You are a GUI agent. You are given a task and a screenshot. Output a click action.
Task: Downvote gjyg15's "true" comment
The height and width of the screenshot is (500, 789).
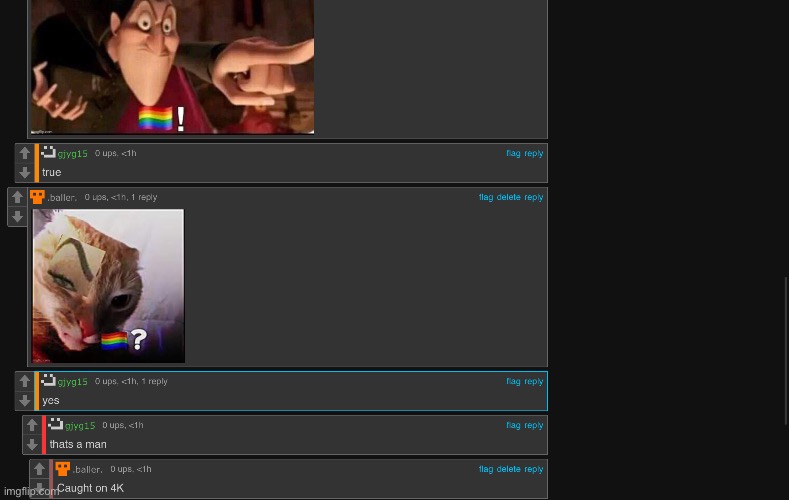(x=25, y=173)
